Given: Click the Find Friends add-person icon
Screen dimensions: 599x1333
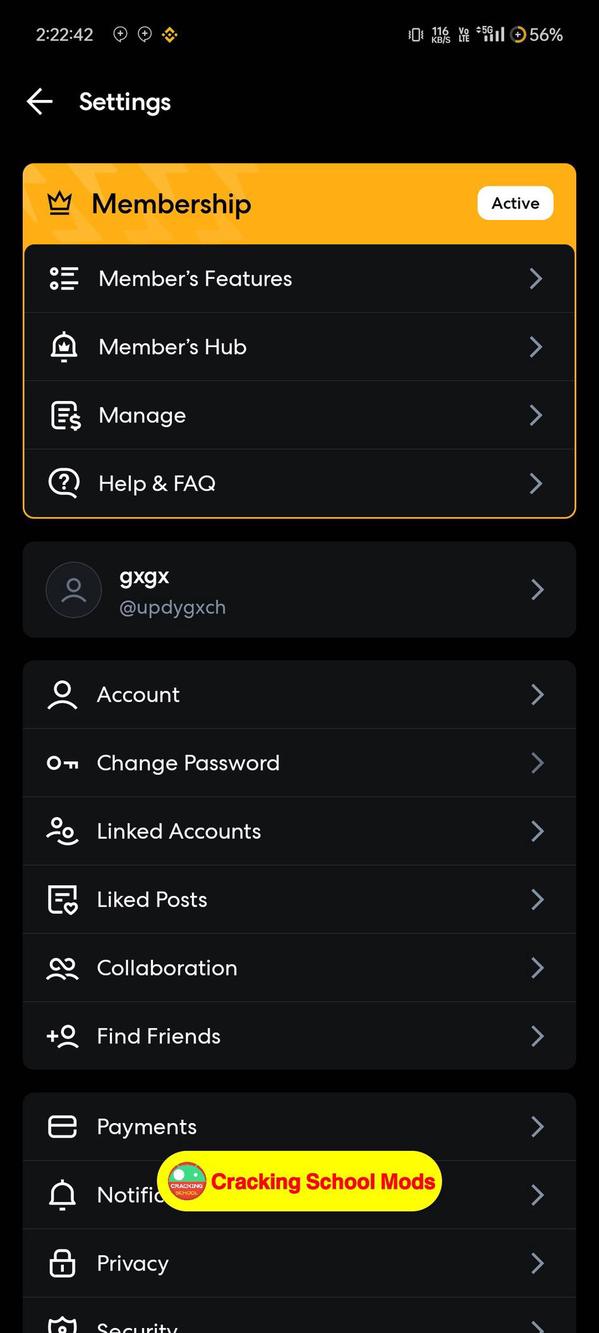Looking at the screenshot, I should pyautogui.click(x=62, y=1035).
